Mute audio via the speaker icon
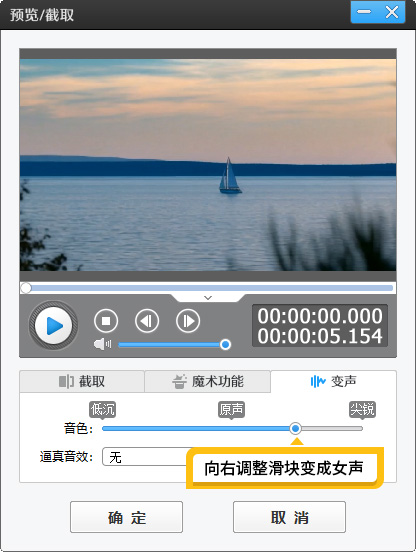Image resolution: width=416 pixels, height=552 pixels. coord(102,344)
